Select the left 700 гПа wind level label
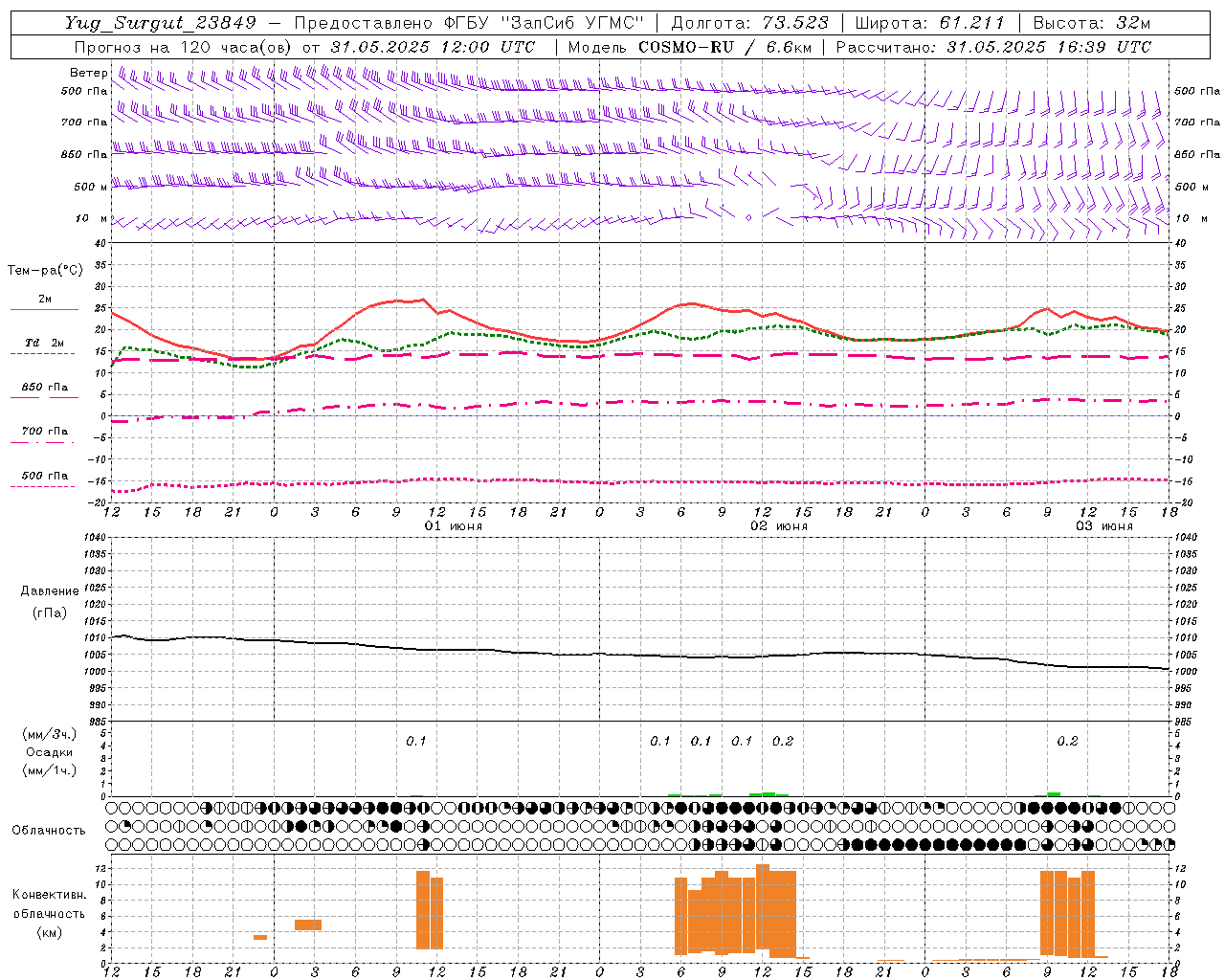The width and height of the screenshot is (1225, 980). 84,122
